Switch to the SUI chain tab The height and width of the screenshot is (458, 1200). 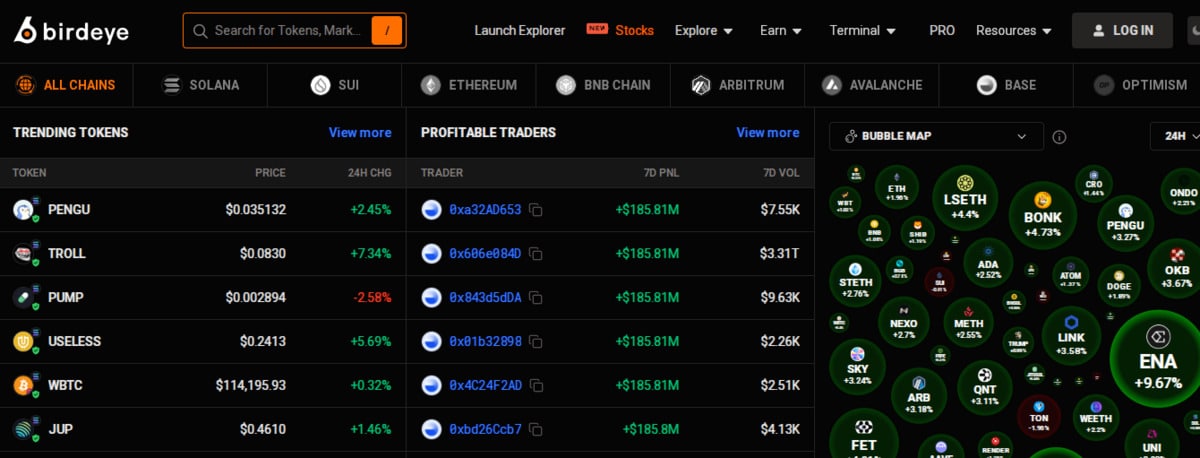[x=334, y=85]
